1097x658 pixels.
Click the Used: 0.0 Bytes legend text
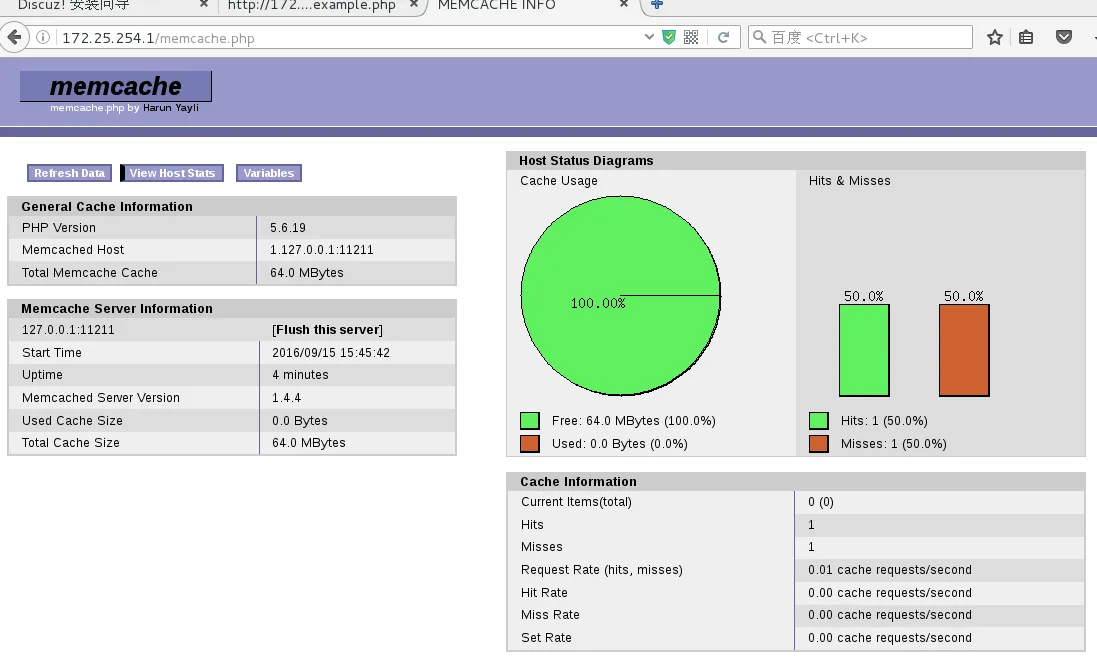pos(619,443)
